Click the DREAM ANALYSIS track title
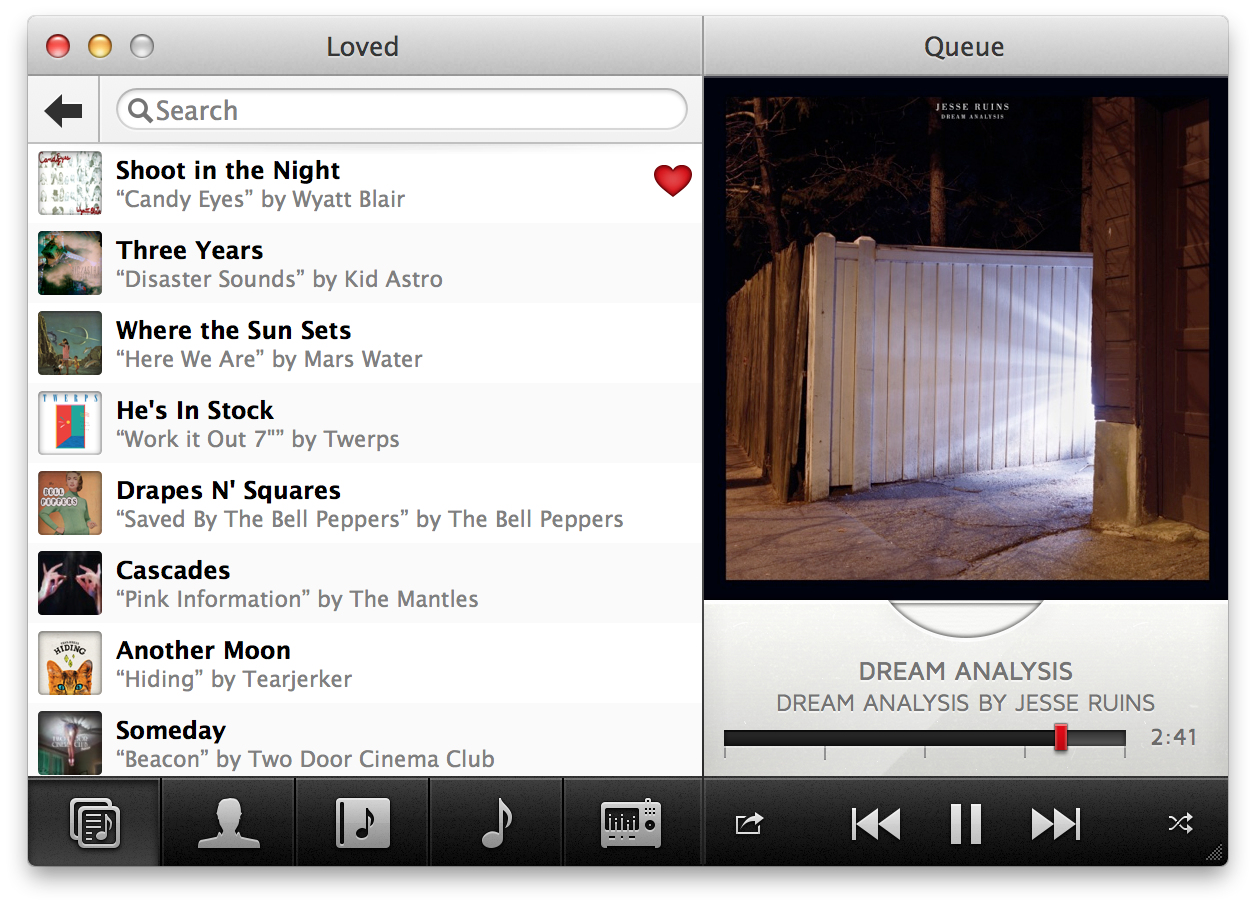Image resolution: width=1256 pixels, height=906 pixels. (965, 671)
